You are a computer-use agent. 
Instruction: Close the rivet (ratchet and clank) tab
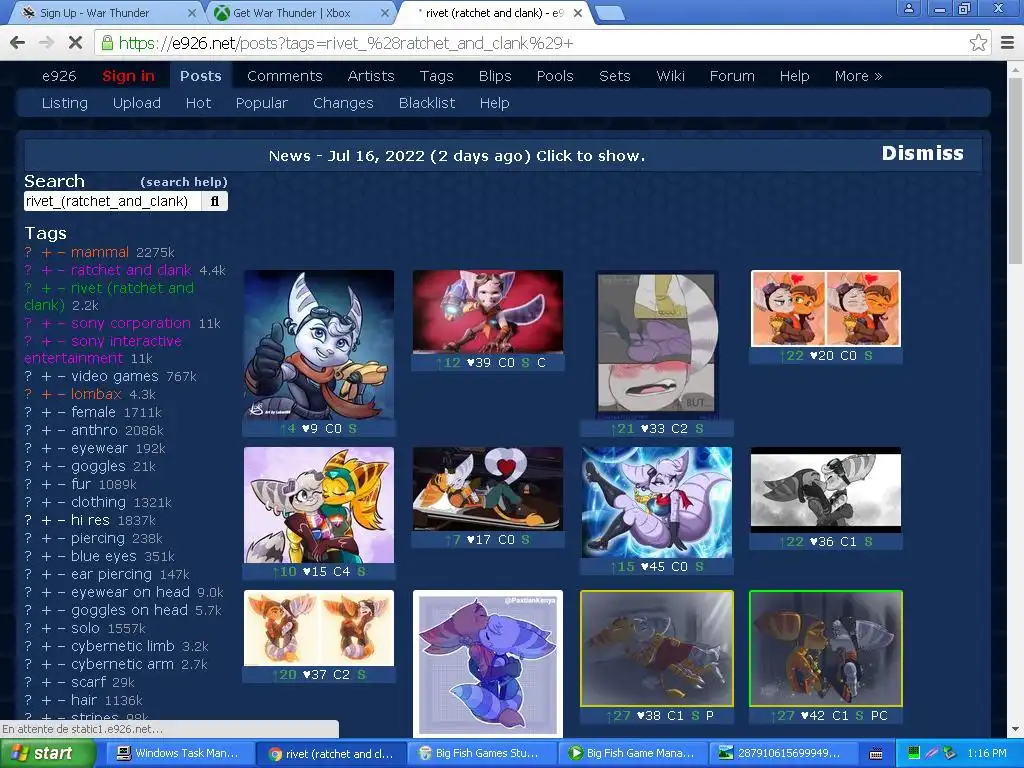pos(578,13)
